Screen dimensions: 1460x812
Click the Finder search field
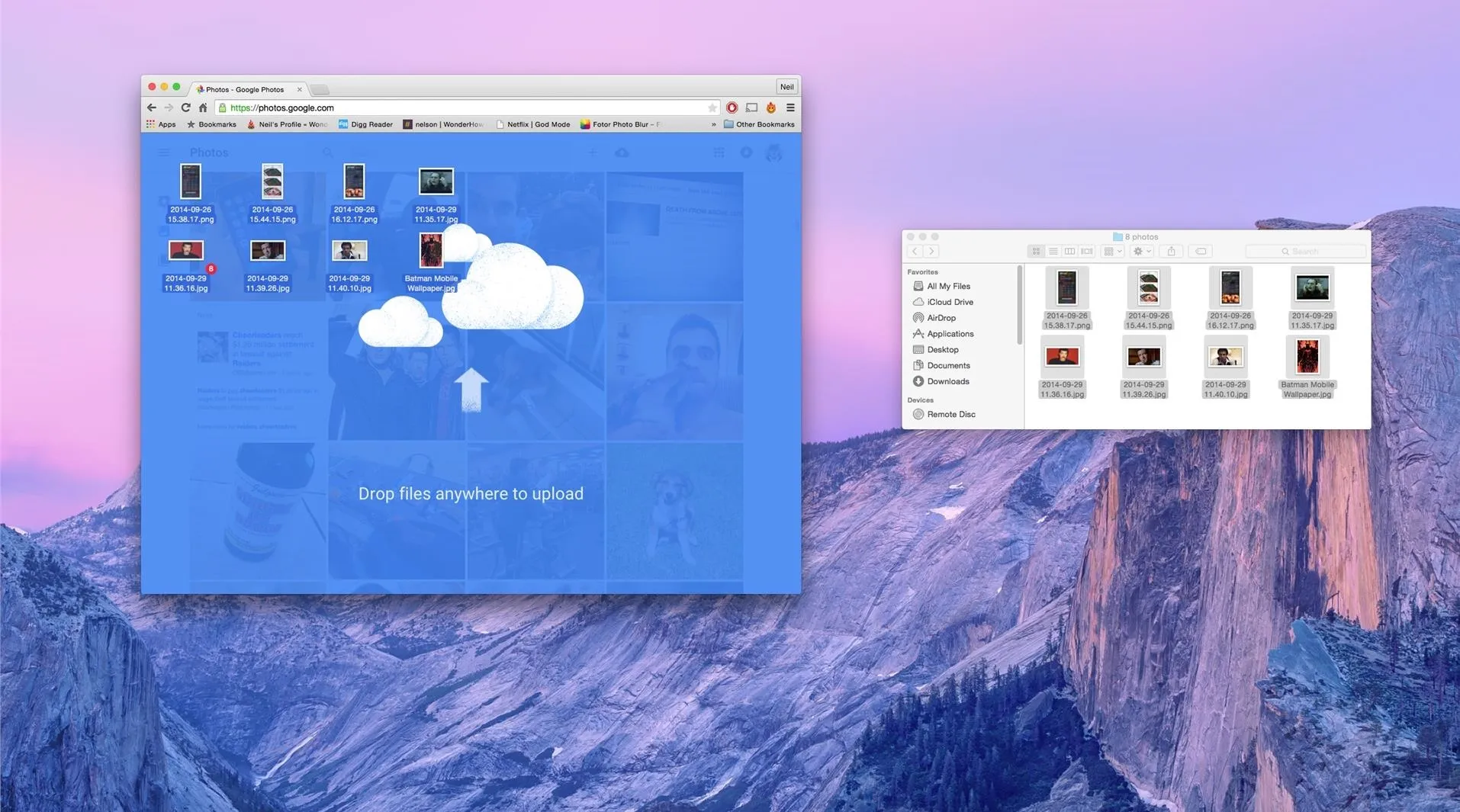1305,251
